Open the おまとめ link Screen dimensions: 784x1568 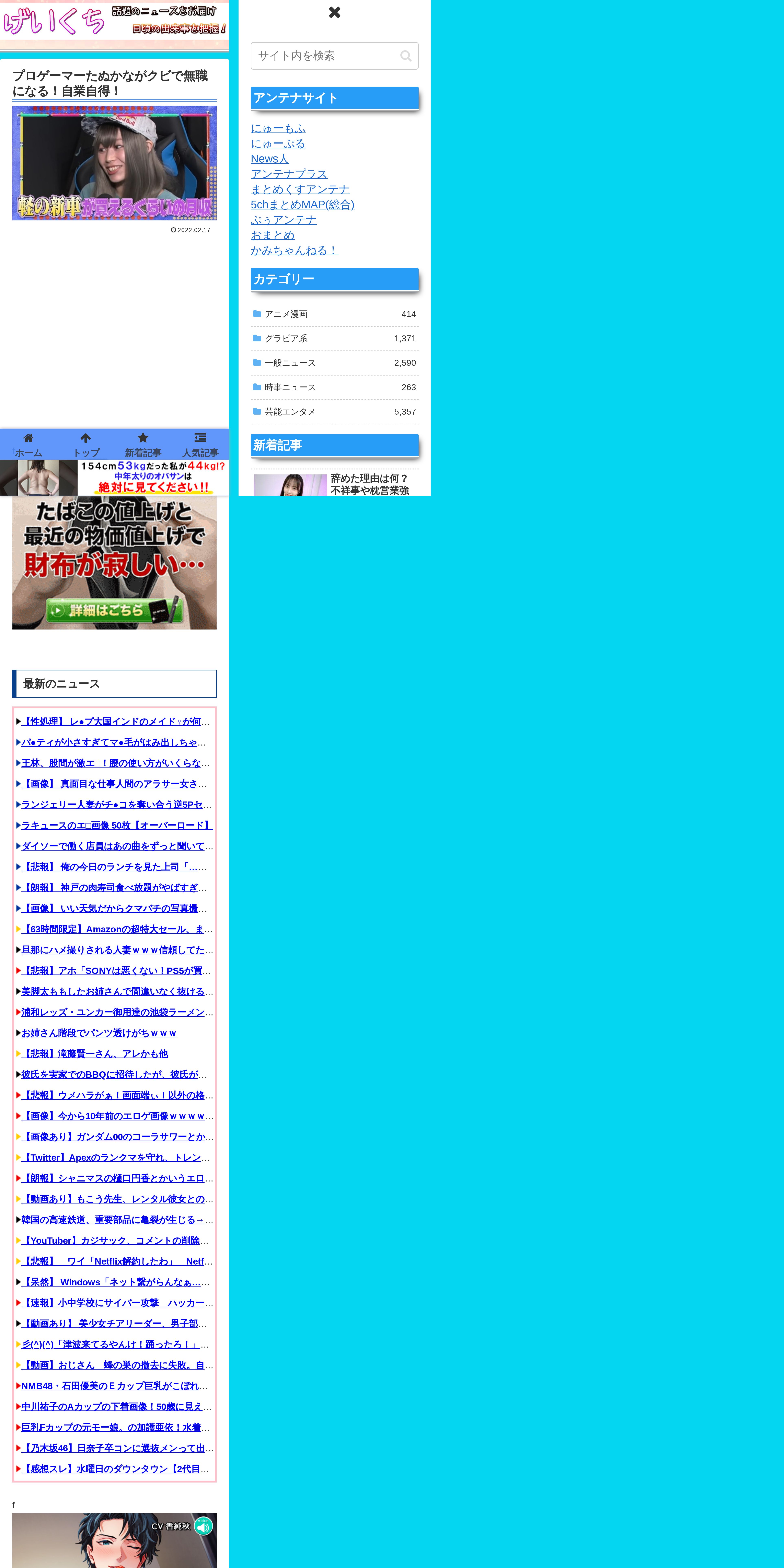[x=273, y=235]
